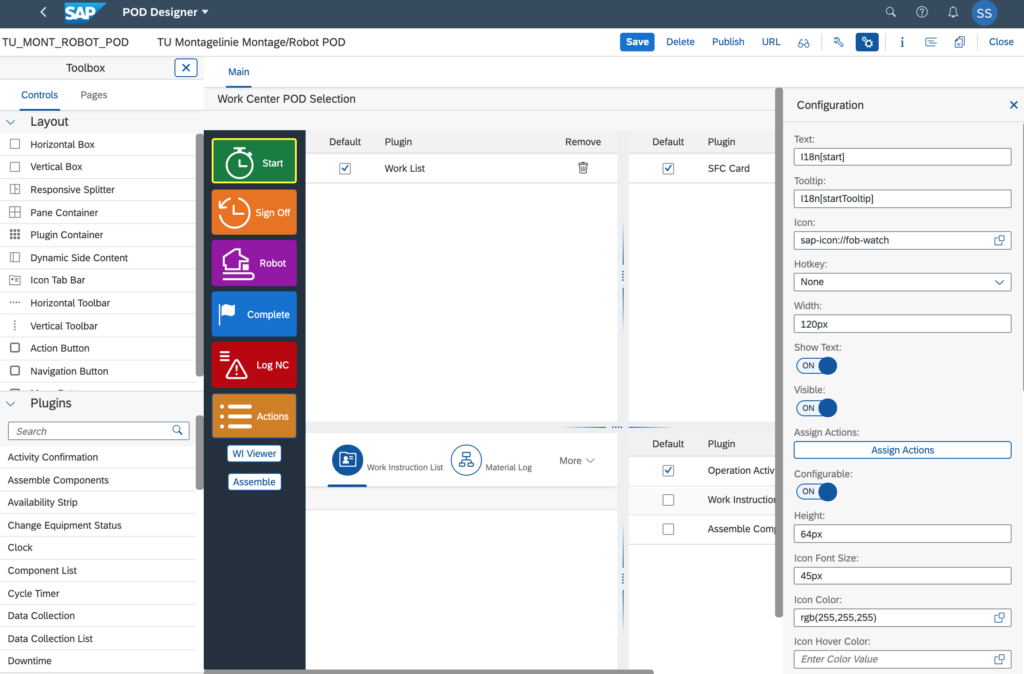Screen dimensions: 1024x674
Task: Switch to the Pages tab
Action: 94,95
